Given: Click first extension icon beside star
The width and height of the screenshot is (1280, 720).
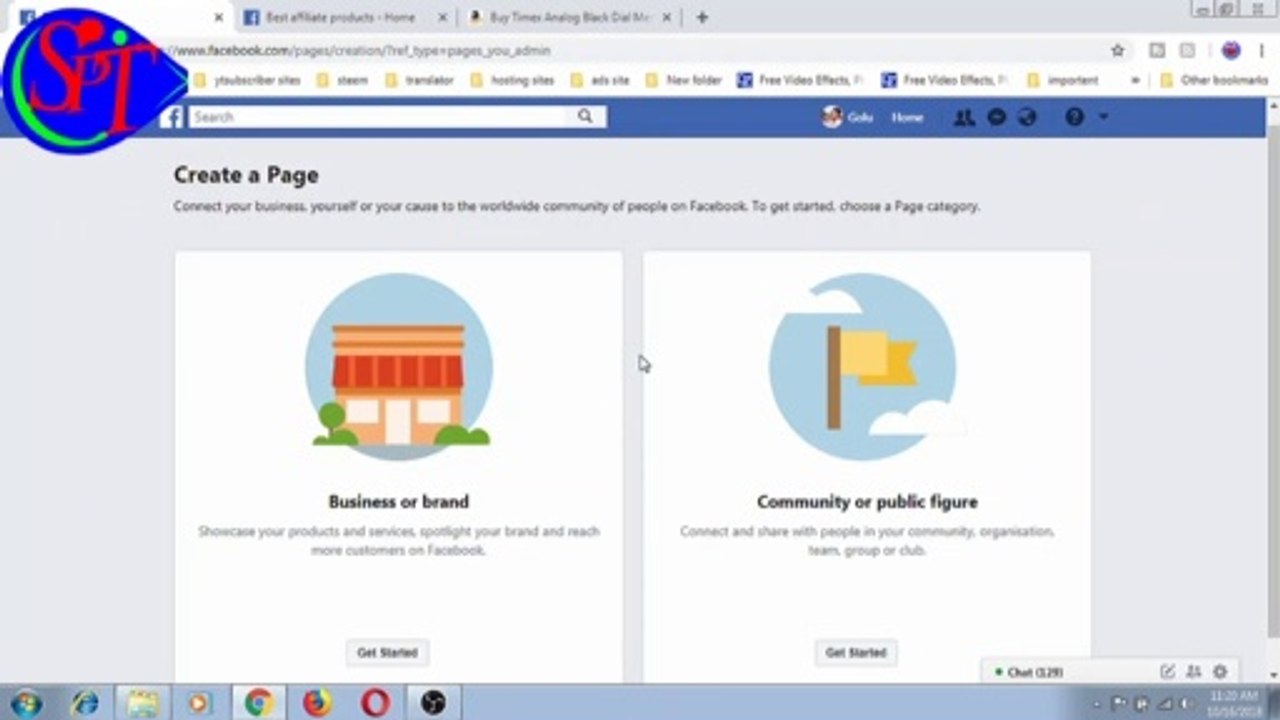Looking at the screenshot, I should [x=1157, y=50].
